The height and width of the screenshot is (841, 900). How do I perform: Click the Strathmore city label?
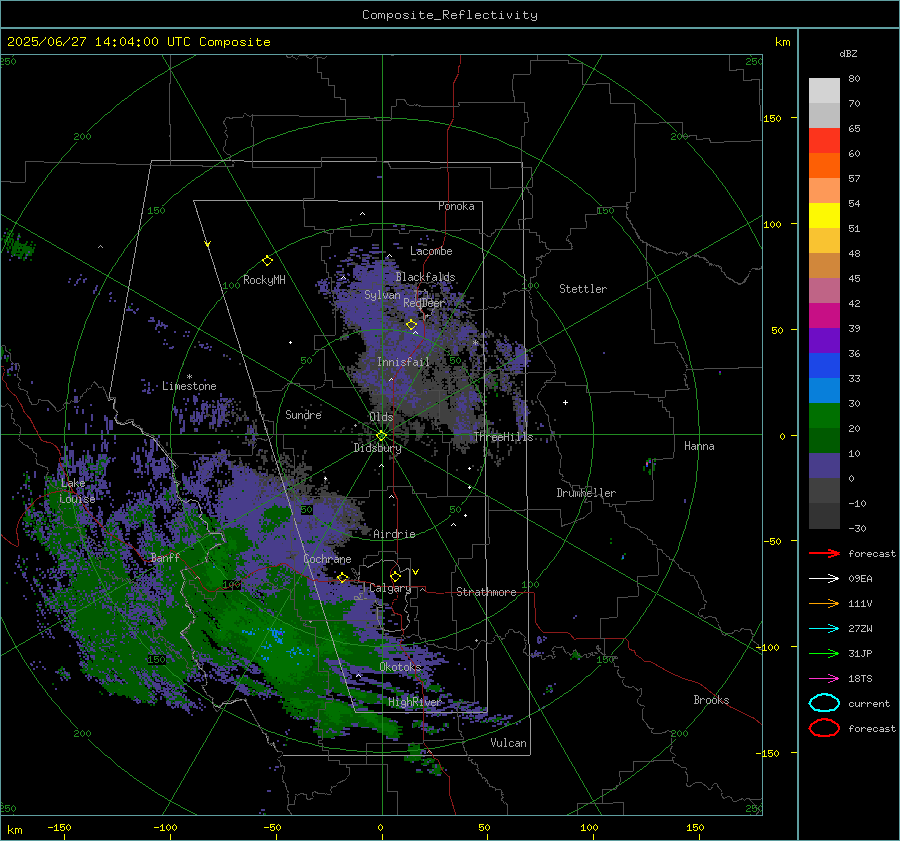(486, 592)
